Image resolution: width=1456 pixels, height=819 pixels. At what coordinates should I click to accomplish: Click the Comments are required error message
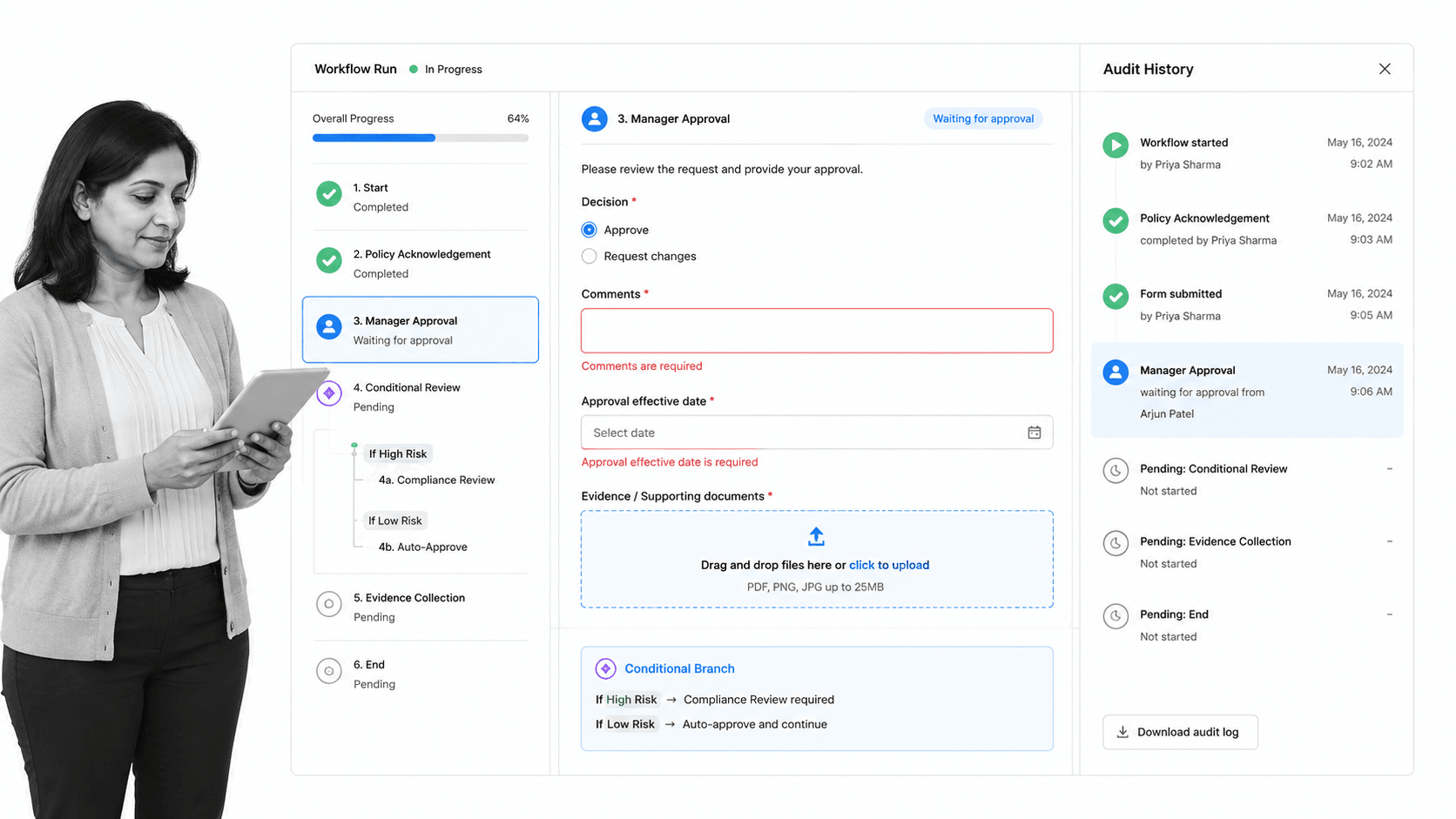pyautogui.click(x=642, y=366)
